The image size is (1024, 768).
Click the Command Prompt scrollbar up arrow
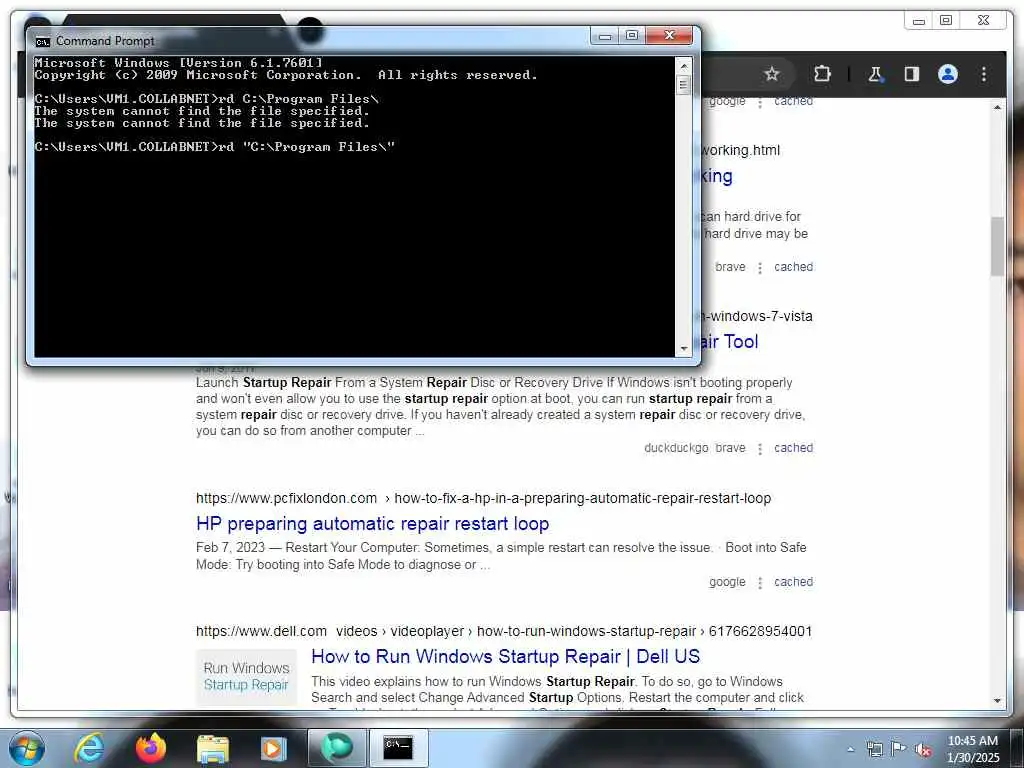[683, 65]
